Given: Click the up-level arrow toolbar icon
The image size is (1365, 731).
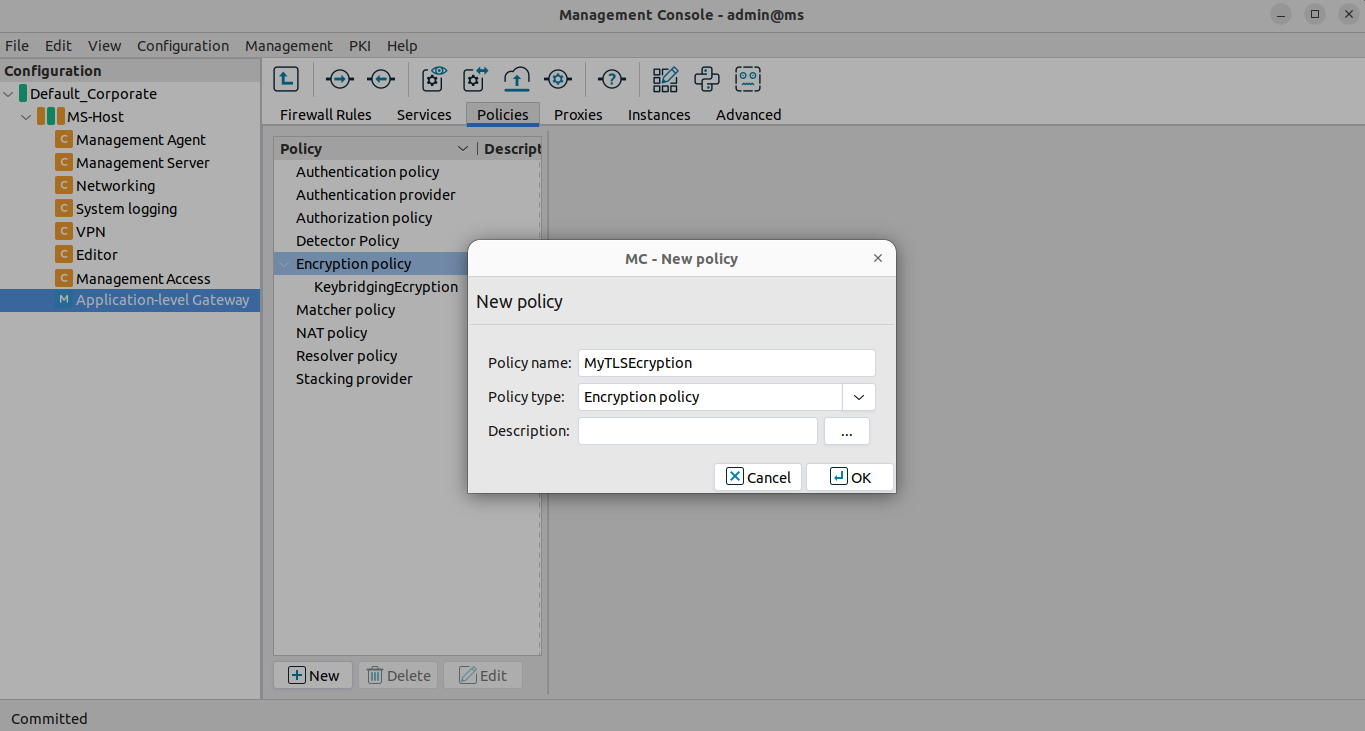Looking at the screenshot, I should 286,79.
